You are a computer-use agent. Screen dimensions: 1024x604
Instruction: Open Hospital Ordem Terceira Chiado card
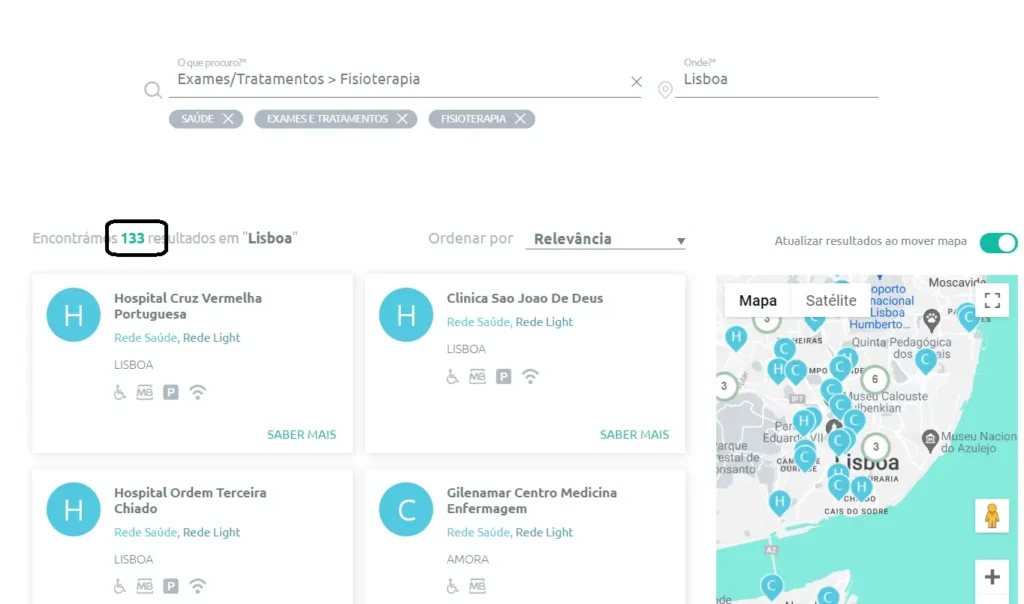click(190, 500)
